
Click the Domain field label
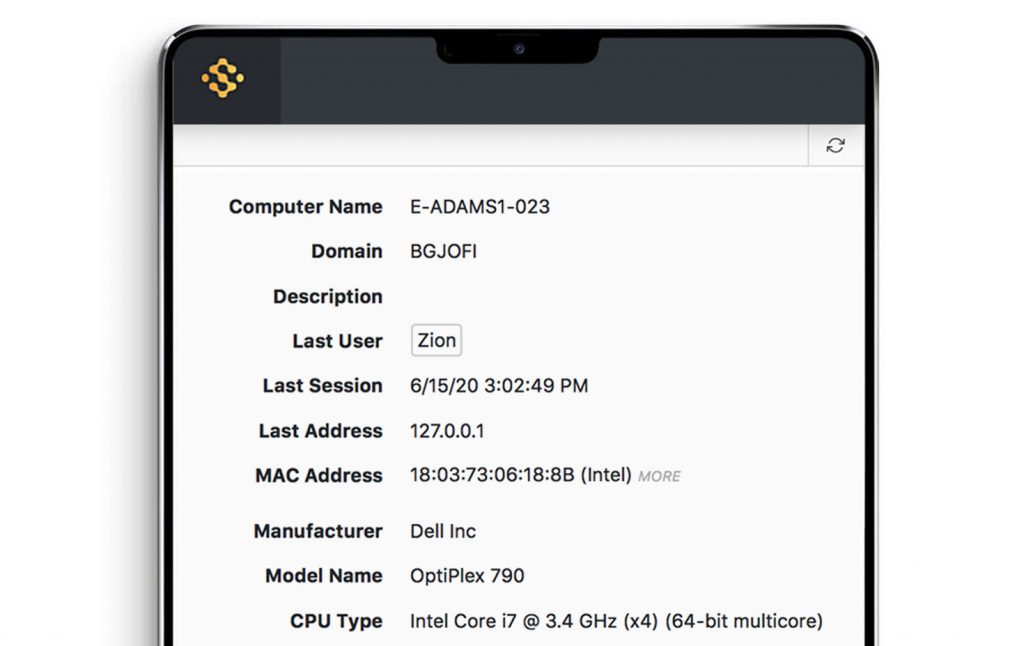346,252
